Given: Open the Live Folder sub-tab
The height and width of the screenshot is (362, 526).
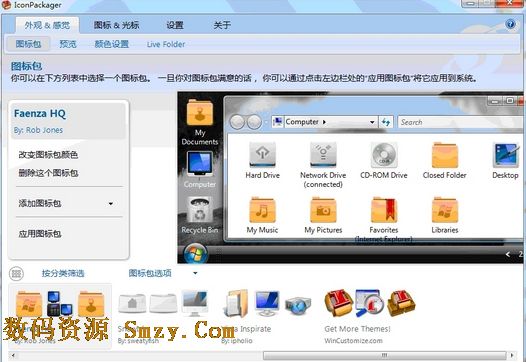Looking at the screenshot, I should [166, 44].
